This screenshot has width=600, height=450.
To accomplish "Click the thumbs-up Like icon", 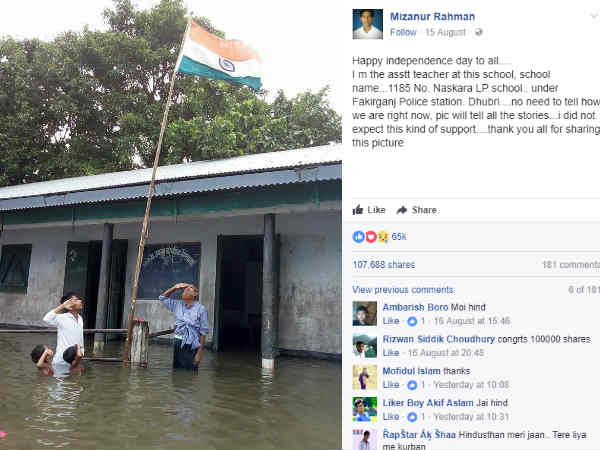I will [x=358, y=210].
